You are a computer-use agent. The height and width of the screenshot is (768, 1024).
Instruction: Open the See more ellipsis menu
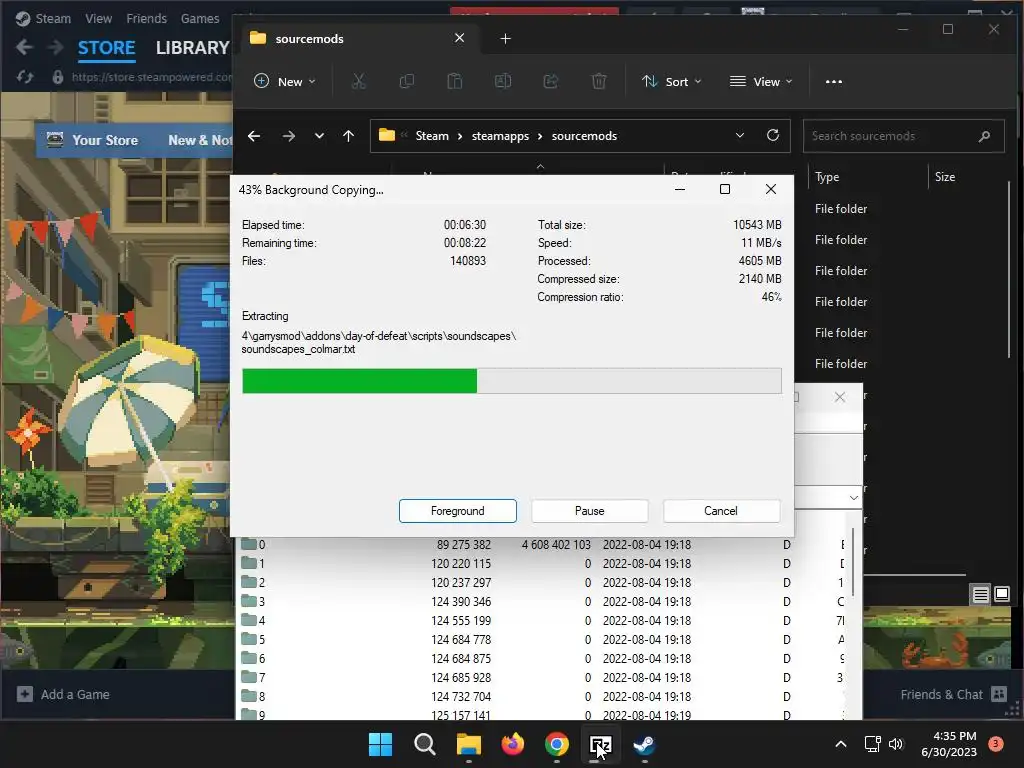[x=834, y=82]
